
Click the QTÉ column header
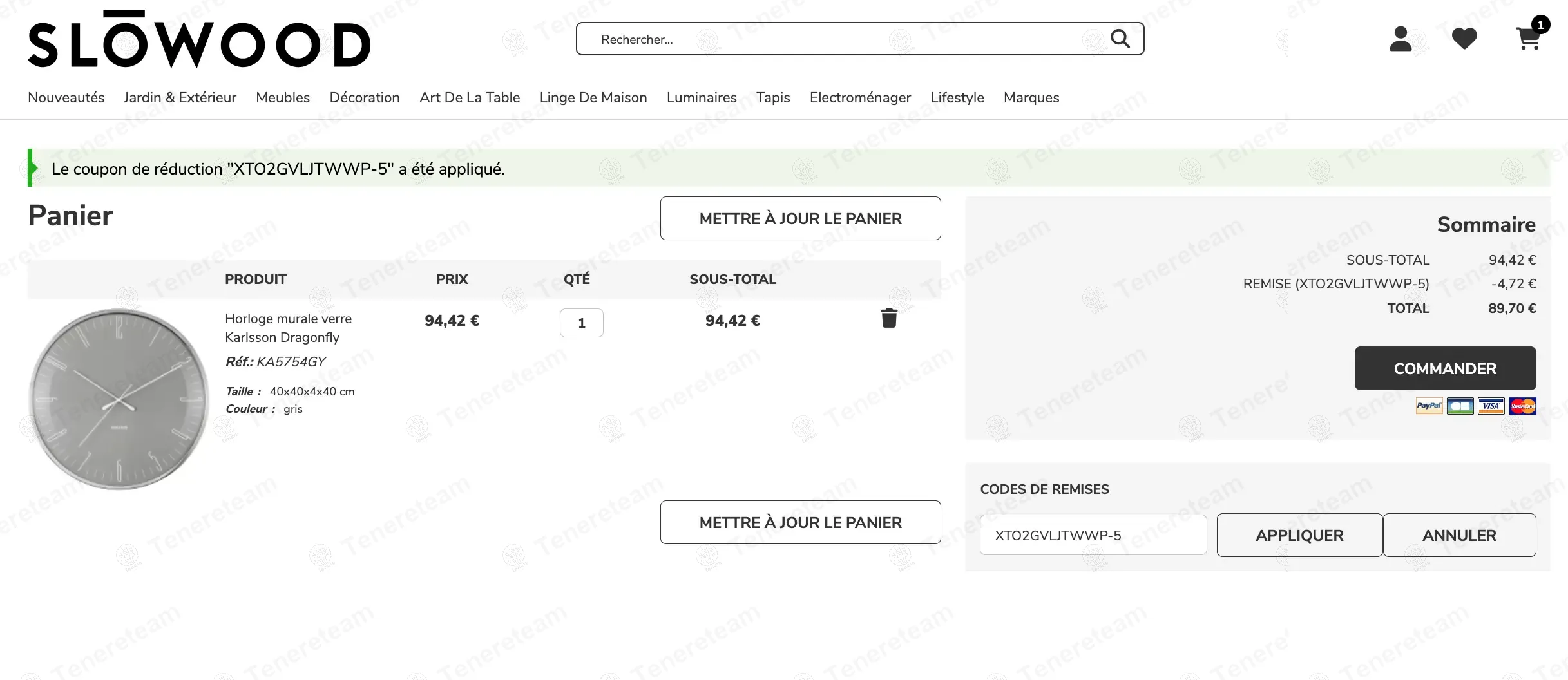coord(577,279)
